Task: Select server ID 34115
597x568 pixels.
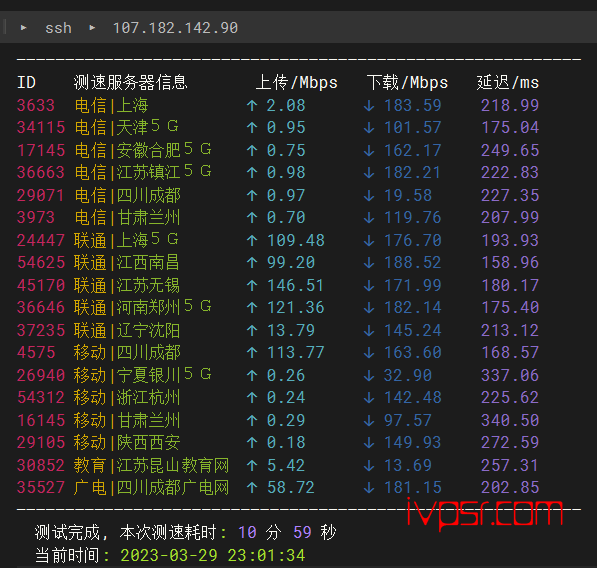Action: pyautogui.click(x=41, y=128)
